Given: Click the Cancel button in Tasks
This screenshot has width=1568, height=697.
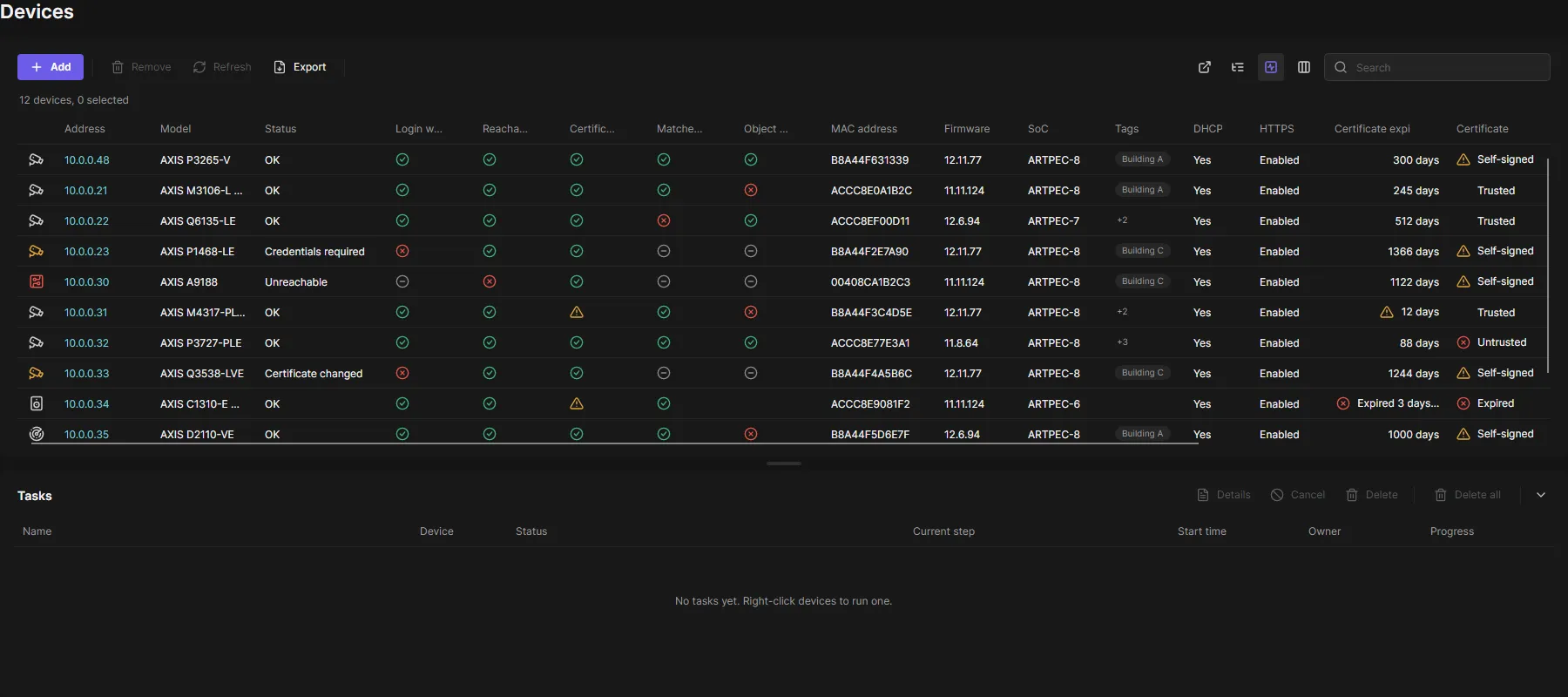Looking at the screenshot, I should pyautogui.click(x=1298, y=495).
